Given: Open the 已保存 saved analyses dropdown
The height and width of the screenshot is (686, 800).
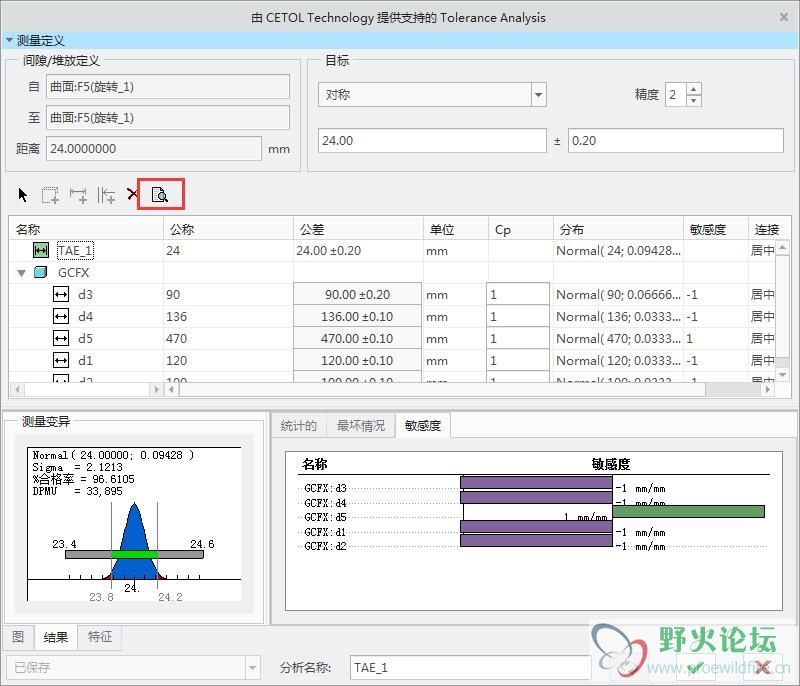Looking at the screenshot, I should [x=252, y=668].
